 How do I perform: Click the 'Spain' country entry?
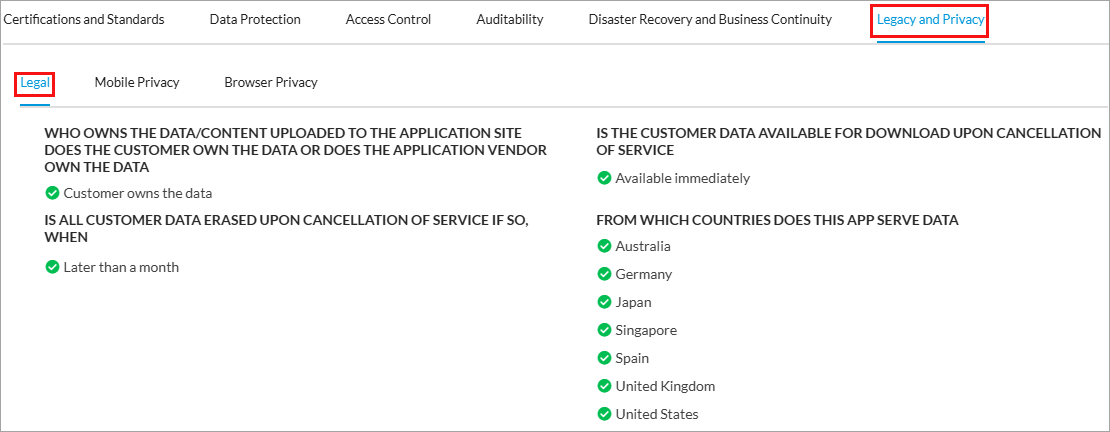pos(632,358)
